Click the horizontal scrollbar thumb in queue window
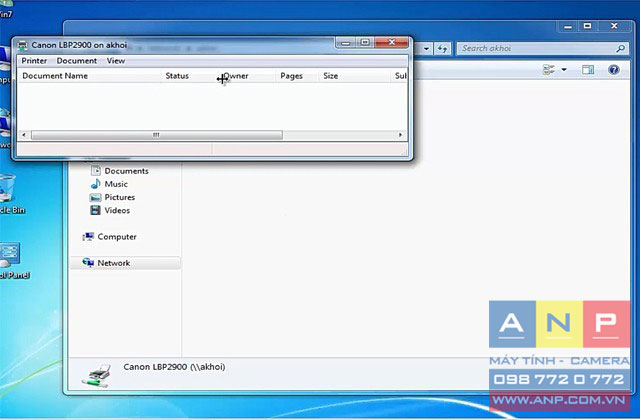This screenshot has height=420, width=640. (157, 135)
